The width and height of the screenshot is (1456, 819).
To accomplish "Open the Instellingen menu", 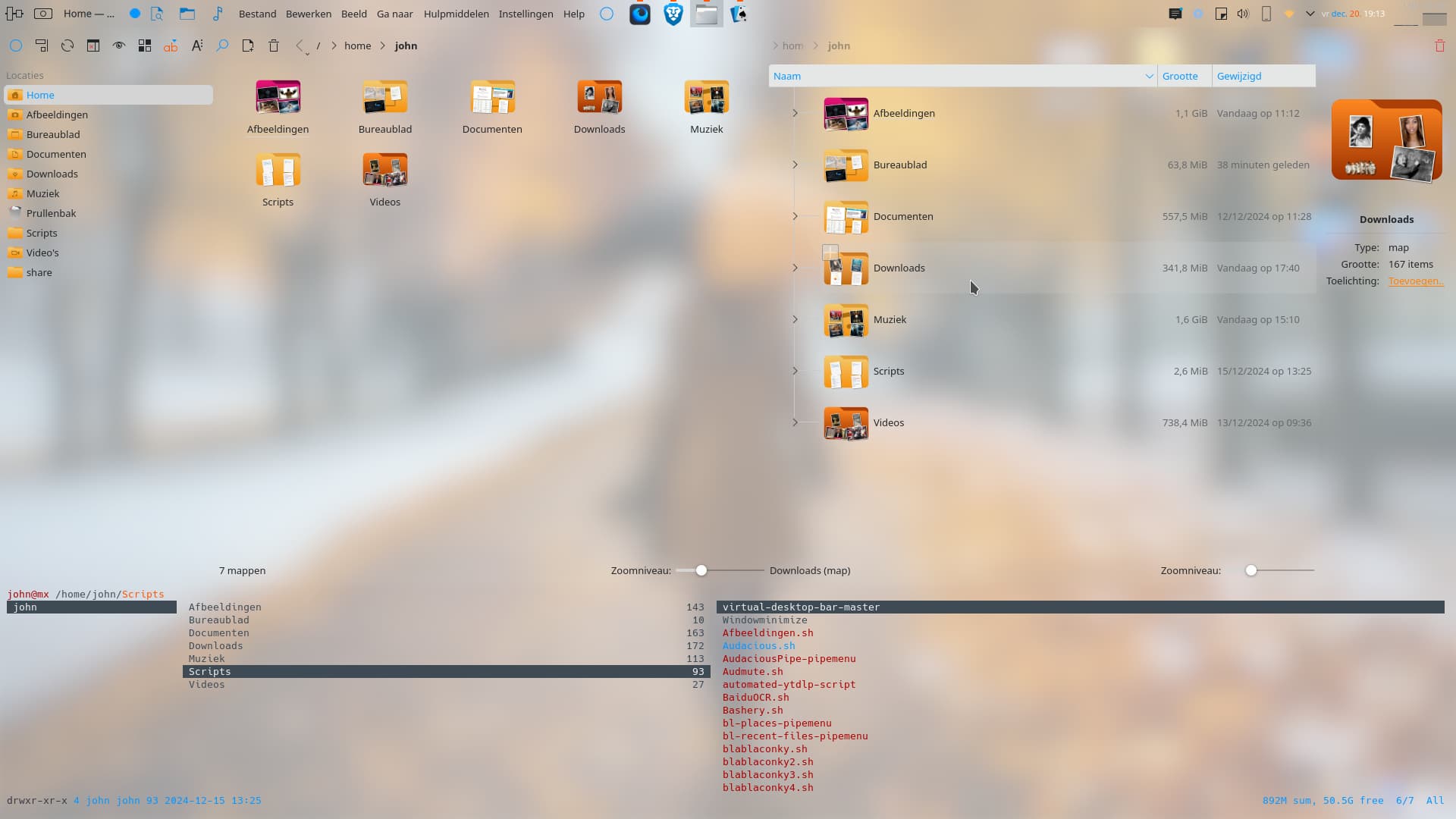I will coord(526,14).
